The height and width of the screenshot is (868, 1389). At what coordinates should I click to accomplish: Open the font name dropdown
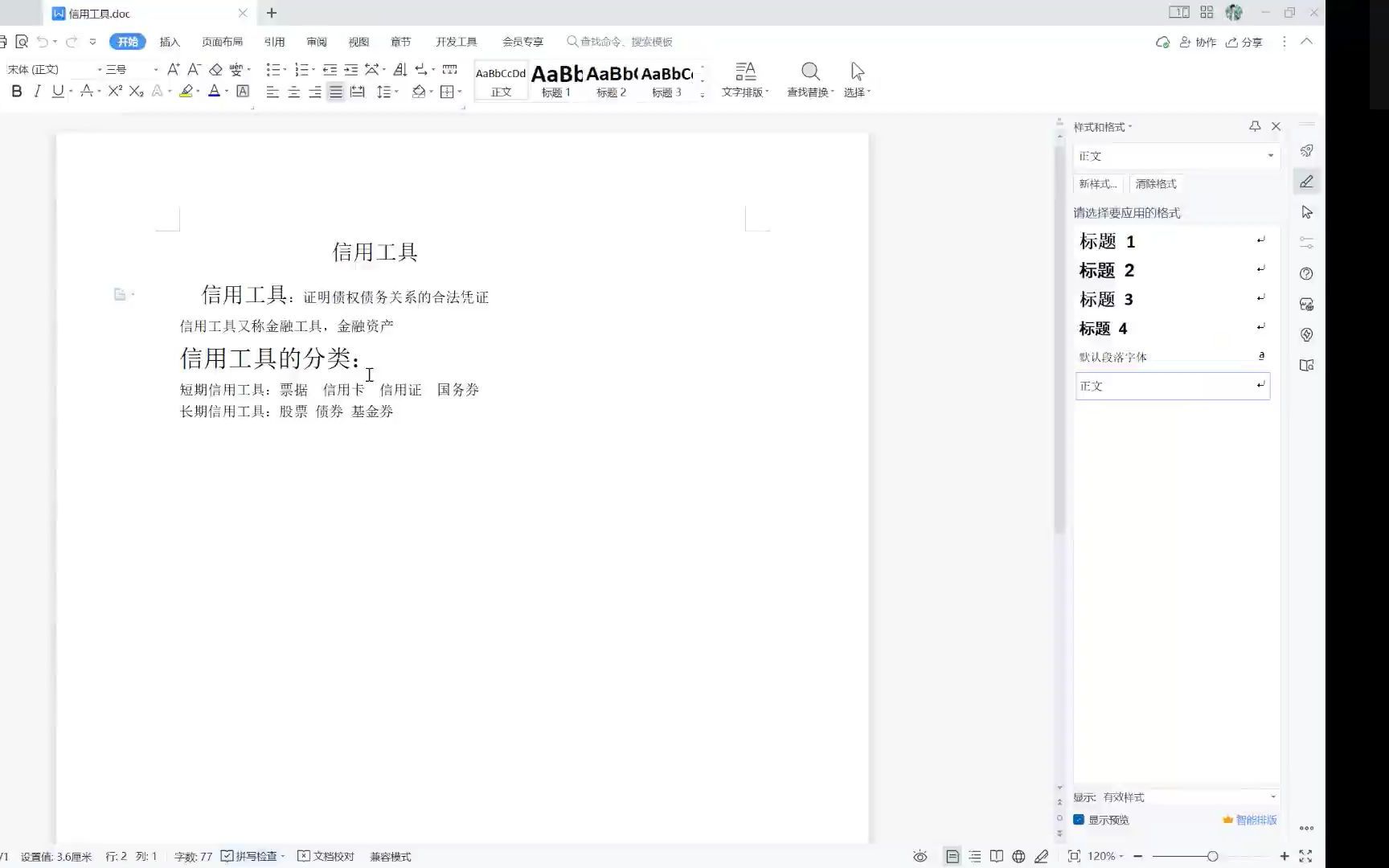(x=100, y=70)
